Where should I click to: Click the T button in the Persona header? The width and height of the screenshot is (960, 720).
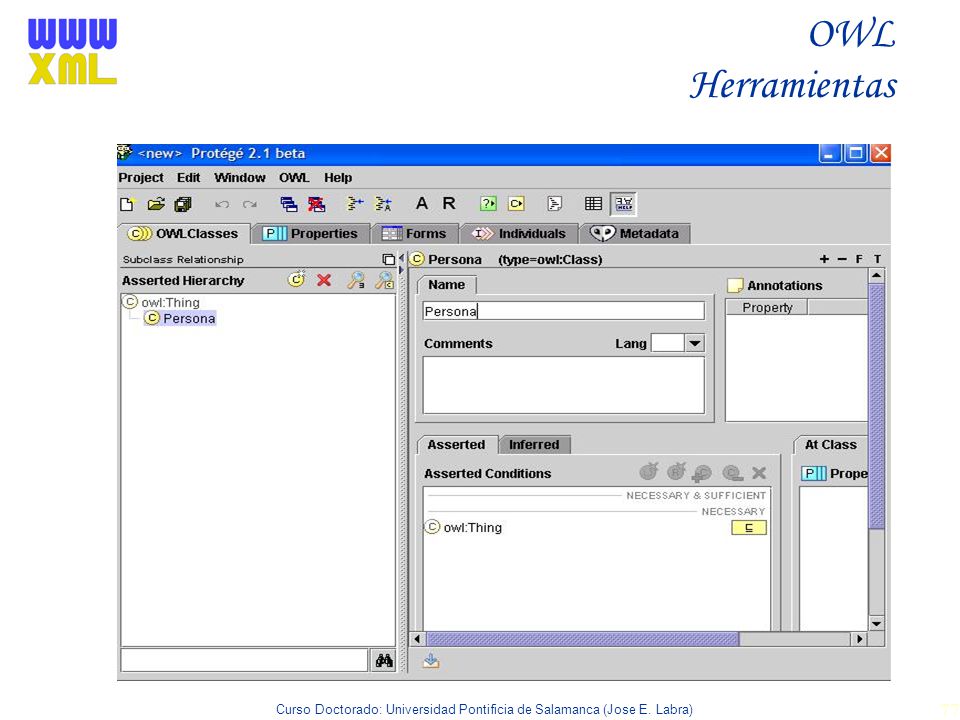point(877,260)
